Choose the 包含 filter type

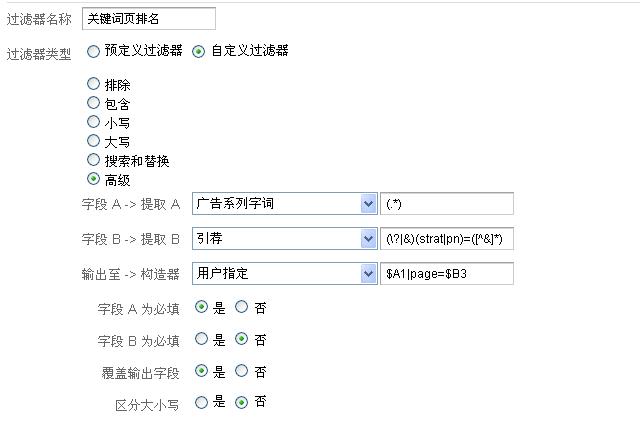click(94, 103)
